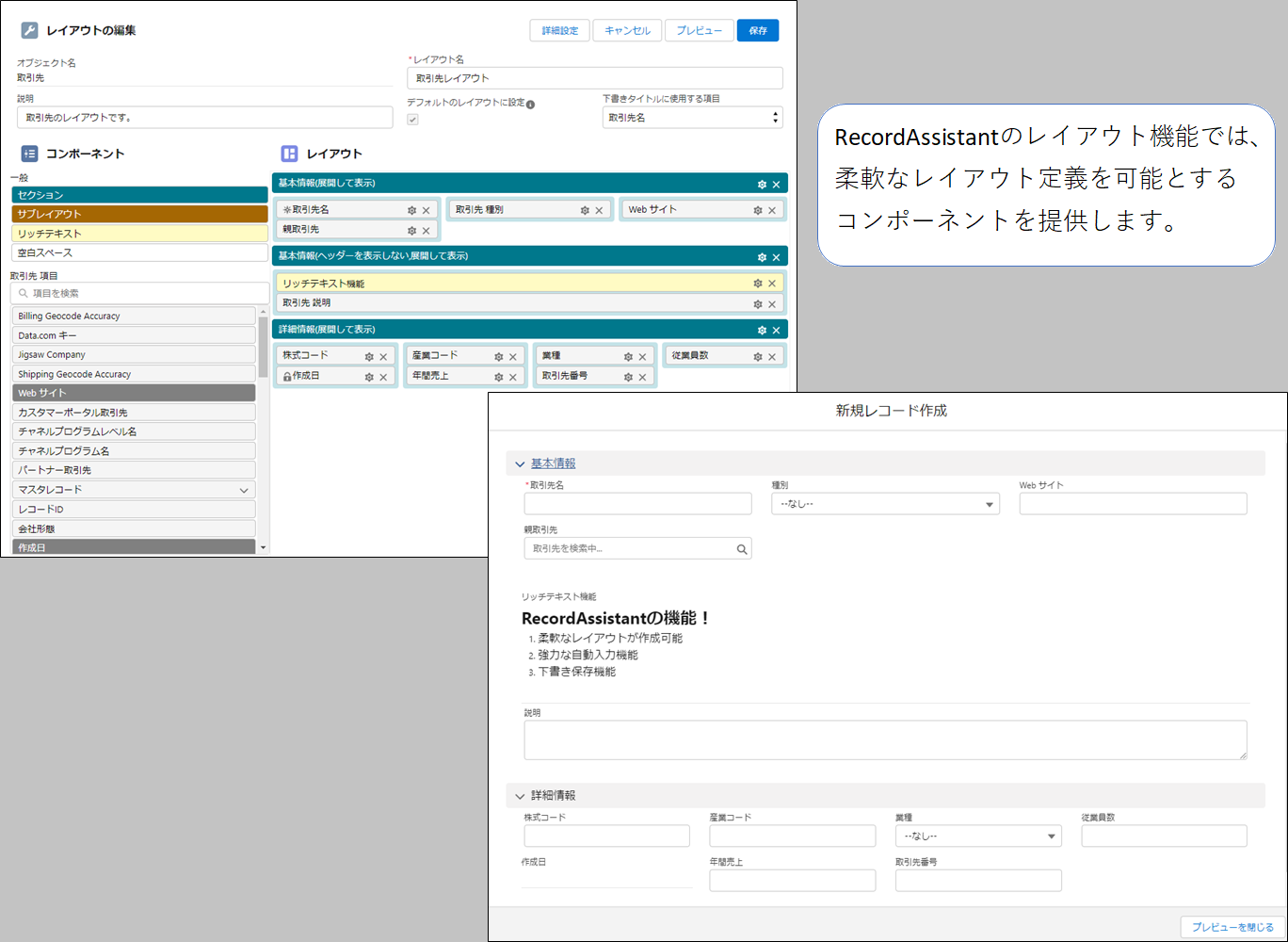Delete 詳細情報 section using header X
The height and width of the screenshot is (942, 1288).
pos(776,330)
